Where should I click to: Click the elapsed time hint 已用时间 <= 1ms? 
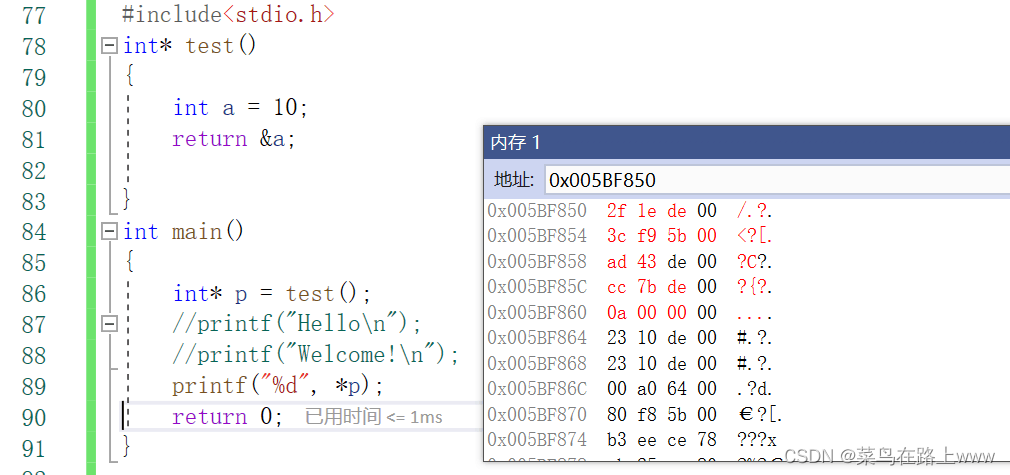tap(374, 417)
